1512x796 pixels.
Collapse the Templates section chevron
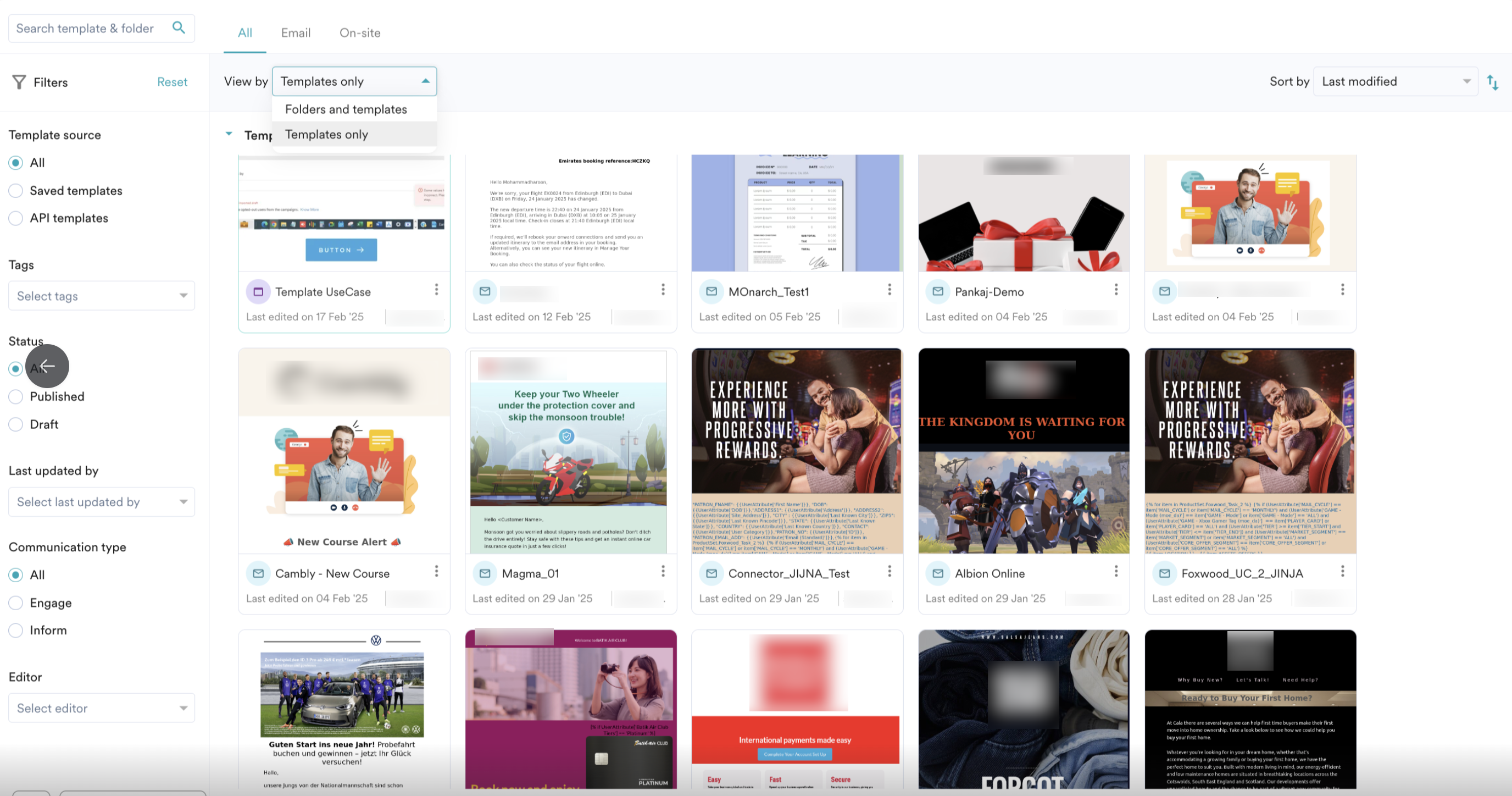click(x=229, y=134)
